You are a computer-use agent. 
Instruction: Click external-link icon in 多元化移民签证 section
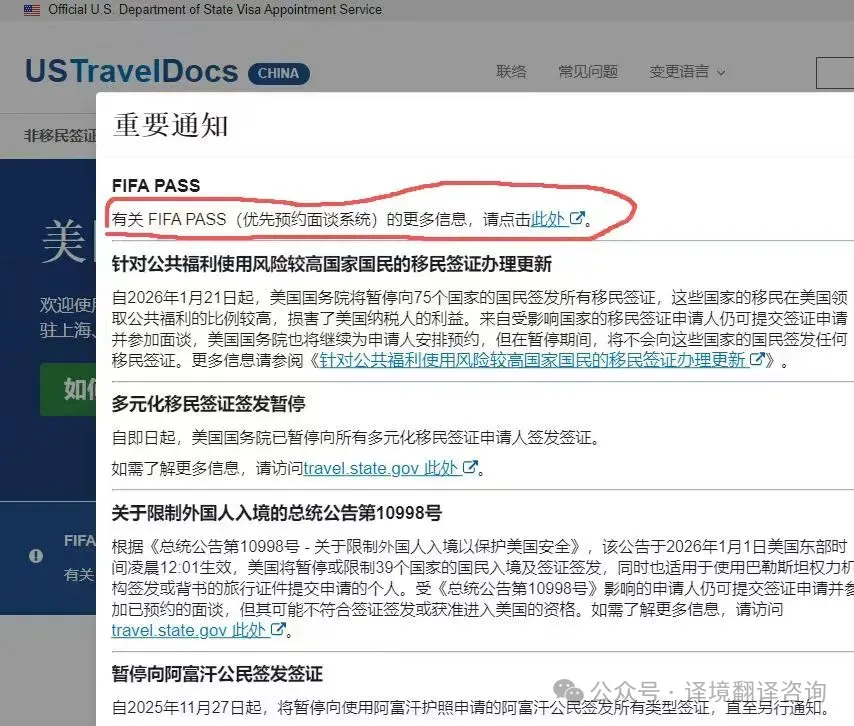[x=469, y=467]
